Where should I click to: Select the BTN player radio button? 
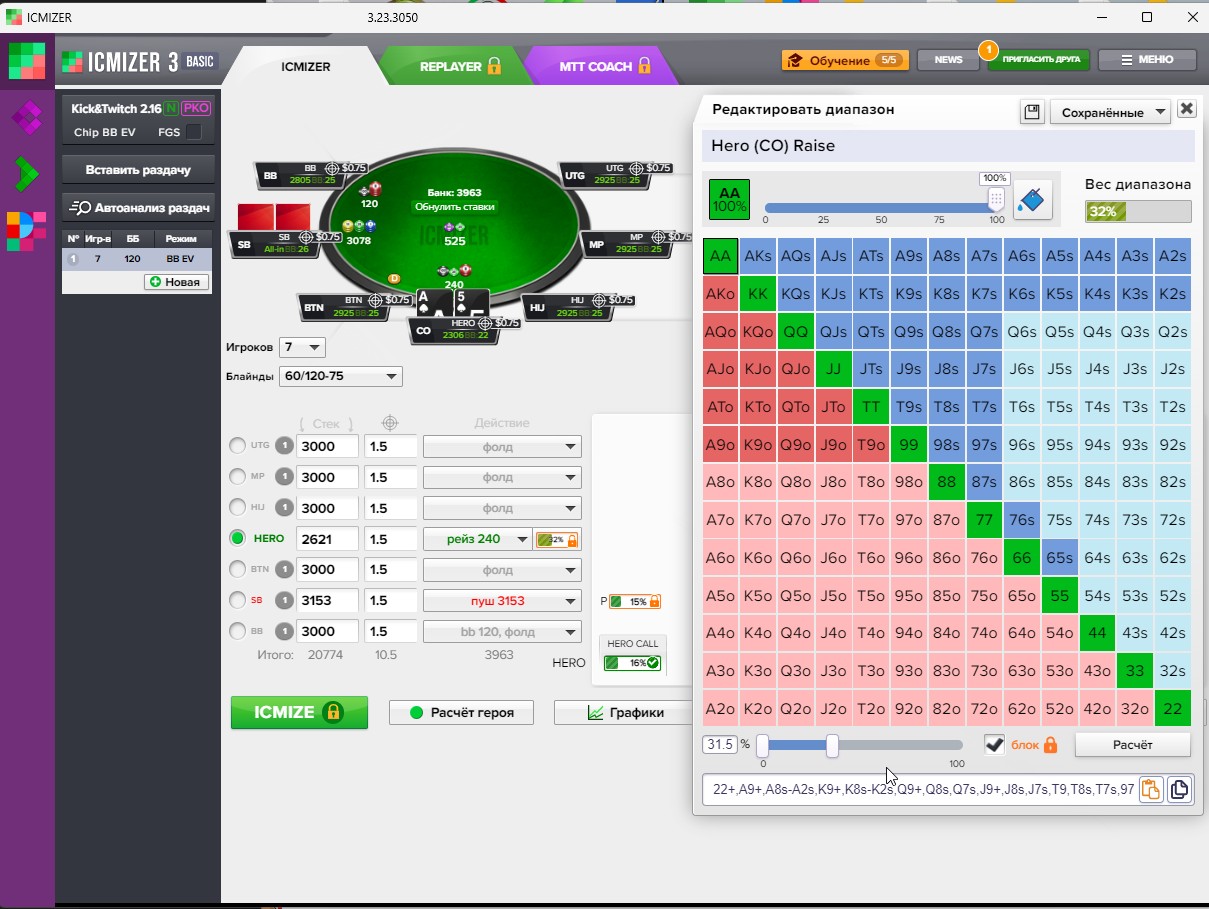237,569
